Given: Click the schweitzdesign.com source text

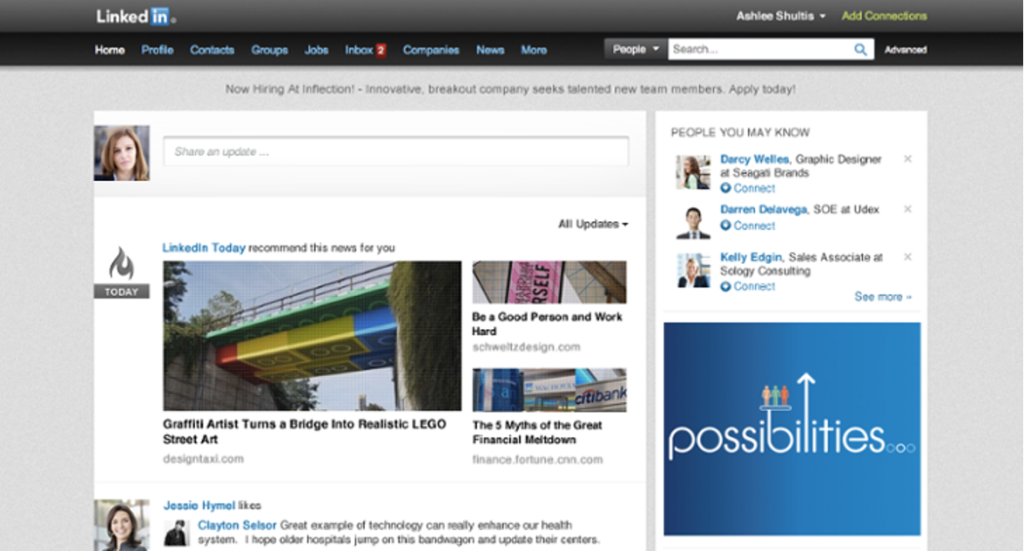Looking at the screenshot, I should pos(526,347).
